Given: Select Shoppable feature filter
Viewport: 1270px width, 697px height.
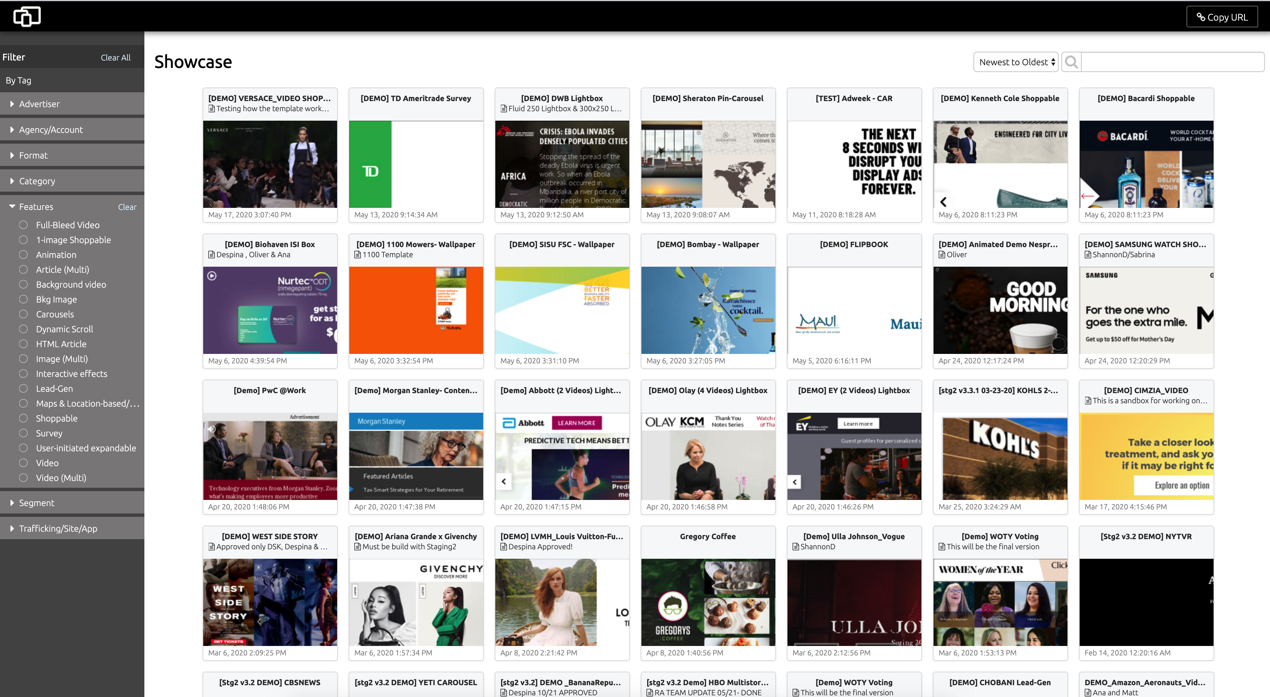Looking at the screenshot, I should pyautogui.click(x=23, y=418).
